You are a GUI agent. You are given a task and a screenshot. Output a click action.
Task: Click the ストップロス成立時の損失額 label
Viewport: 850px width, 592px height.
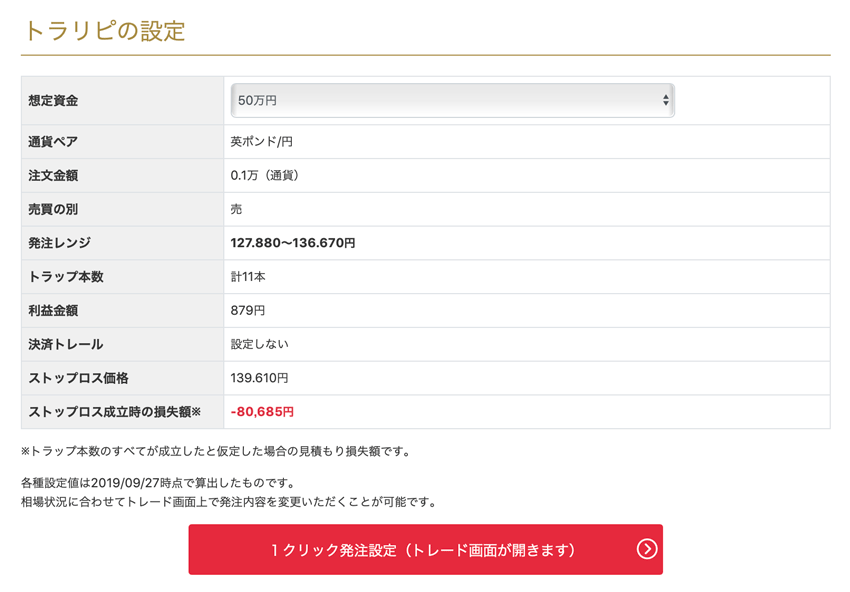115,412
